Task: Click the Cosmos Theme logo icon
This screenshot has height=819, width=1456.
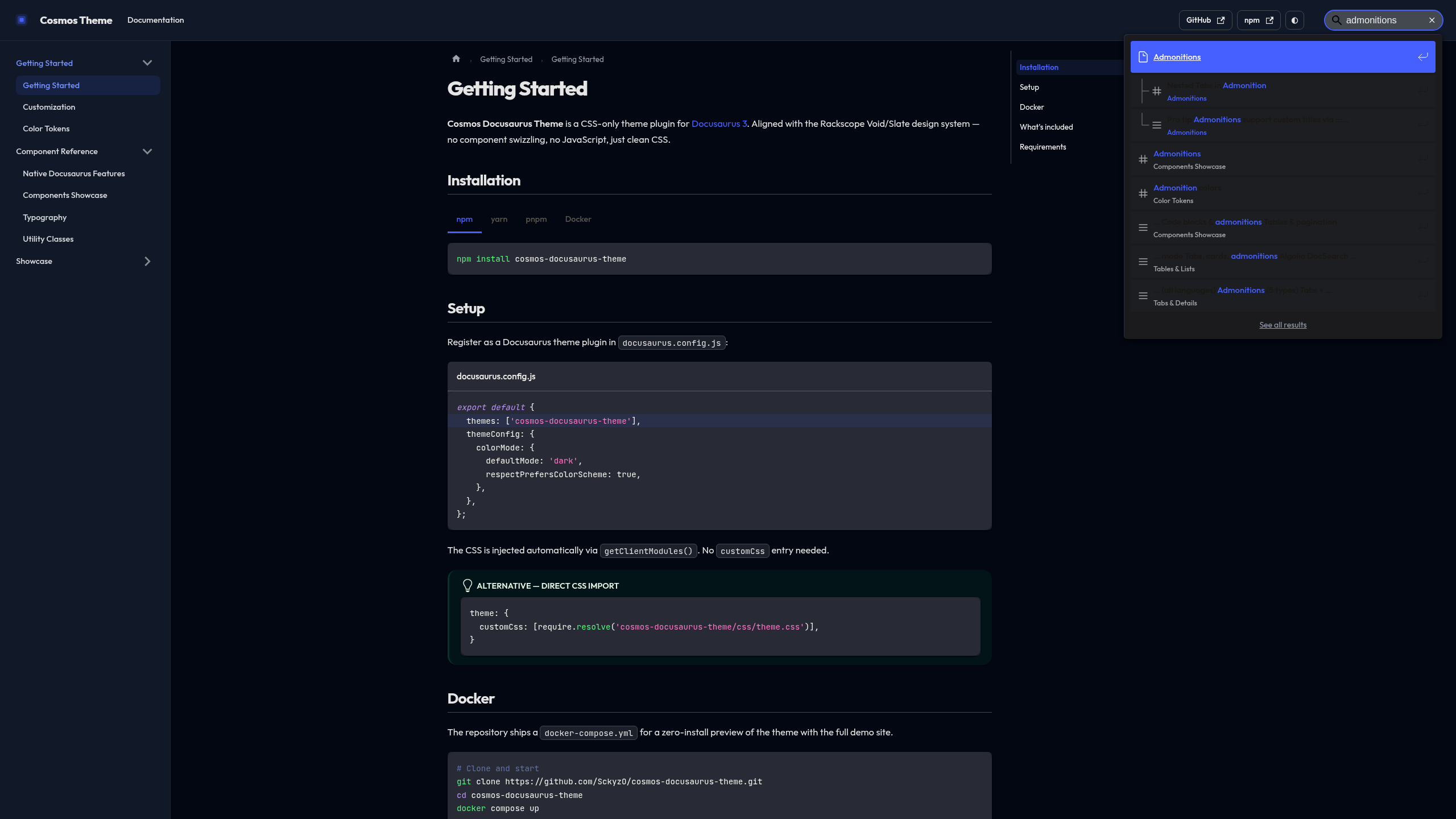Action: [x=22, y=20]
